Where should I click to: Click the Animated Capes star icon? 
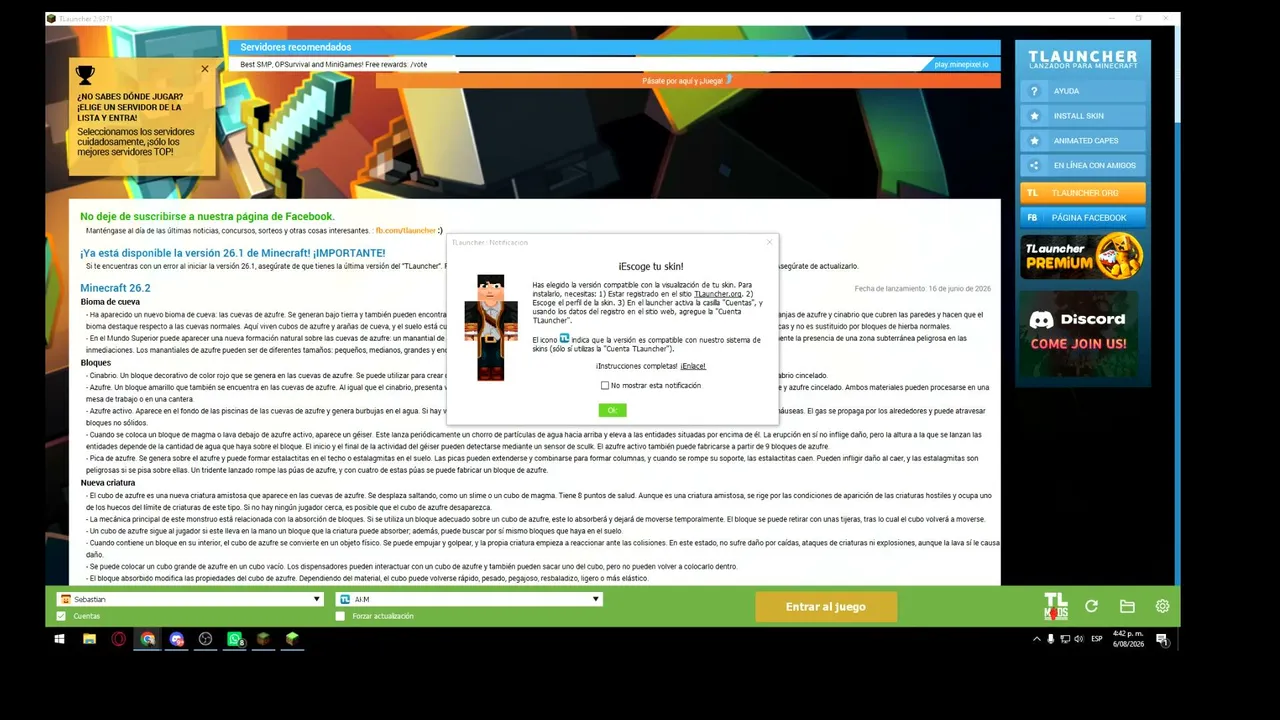tap(1034, 141)
